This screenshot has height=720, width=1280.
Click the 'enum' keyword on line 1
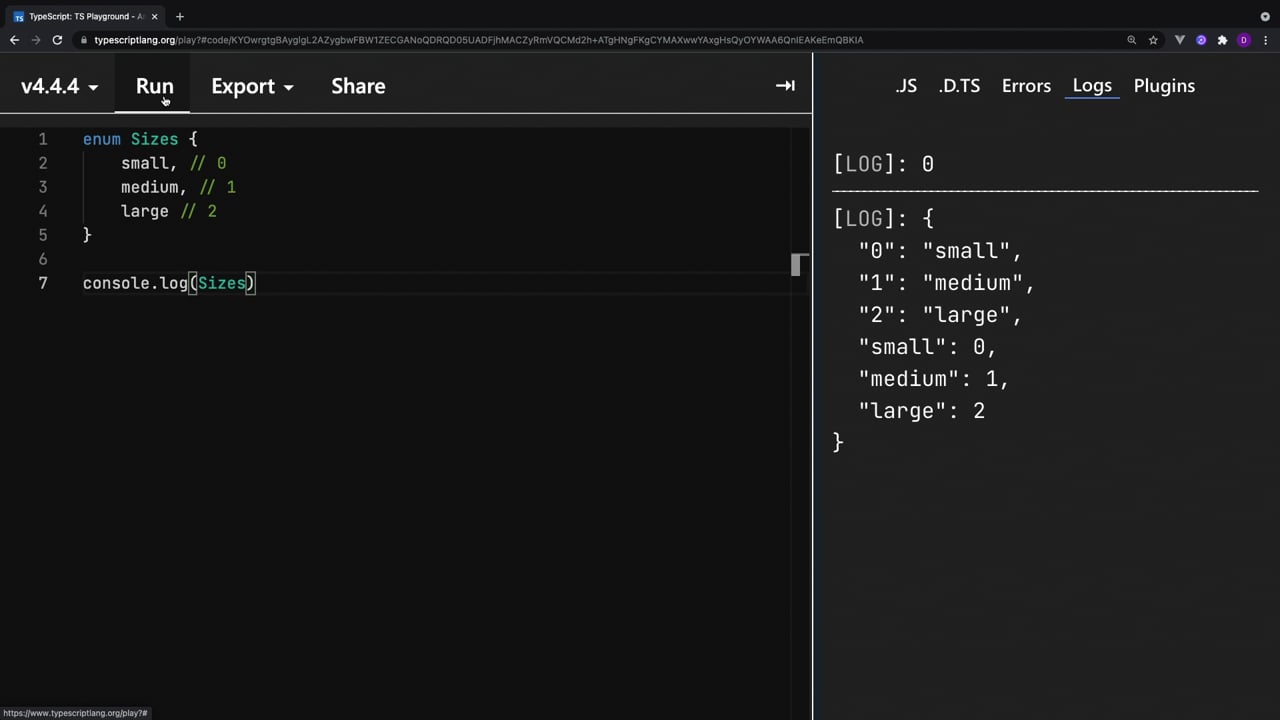point(102,139)
